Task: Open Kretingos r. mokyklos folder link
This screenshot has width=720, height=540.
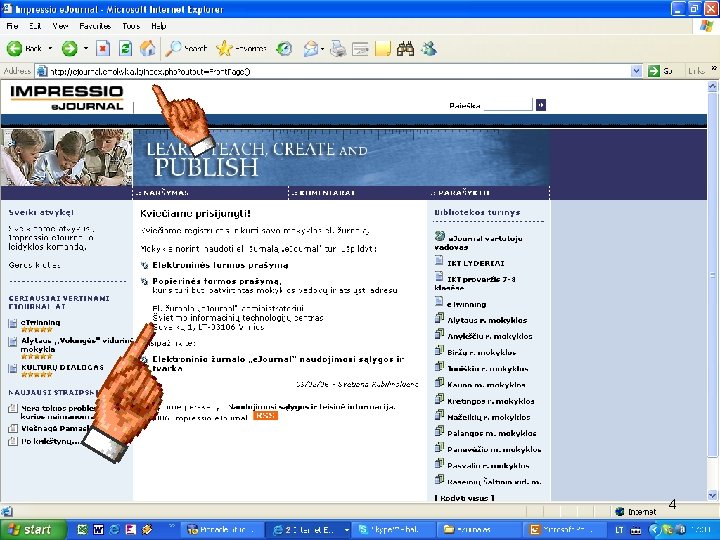Action: click(x=491, y=401)
